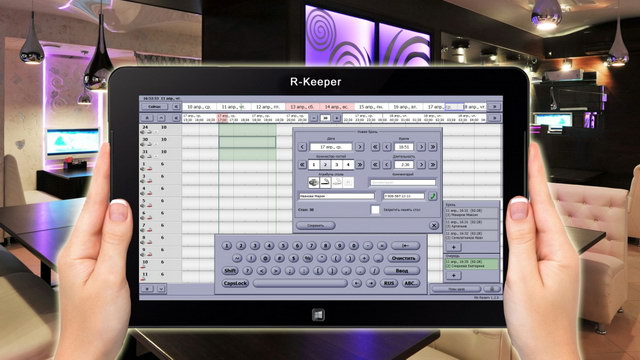Select the 16 апр., вт. date tab
This screenshot has height=360, width=640.
tap(405, 107)
